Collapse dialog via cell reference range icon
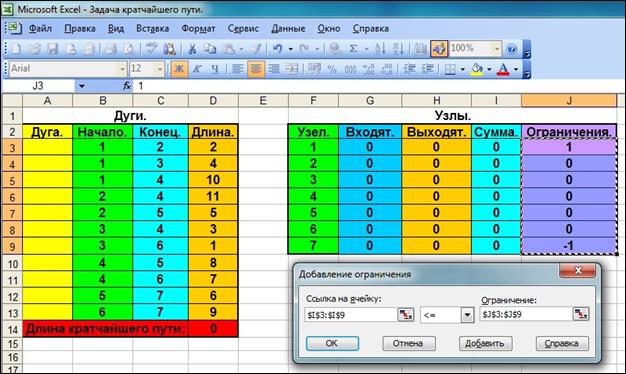The height and width of the screenshot is (374, 626). (406, 315)
